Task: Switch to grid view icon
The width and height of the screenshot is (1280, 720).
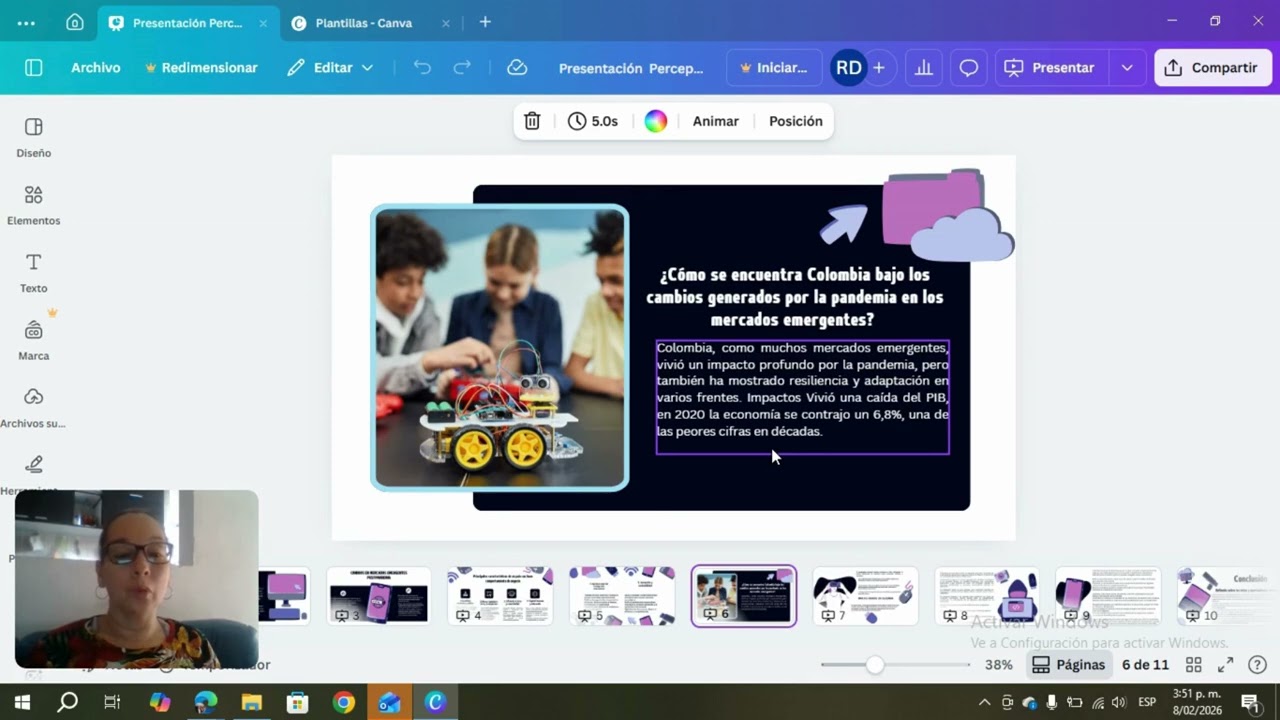Action: pos(1193,665)
